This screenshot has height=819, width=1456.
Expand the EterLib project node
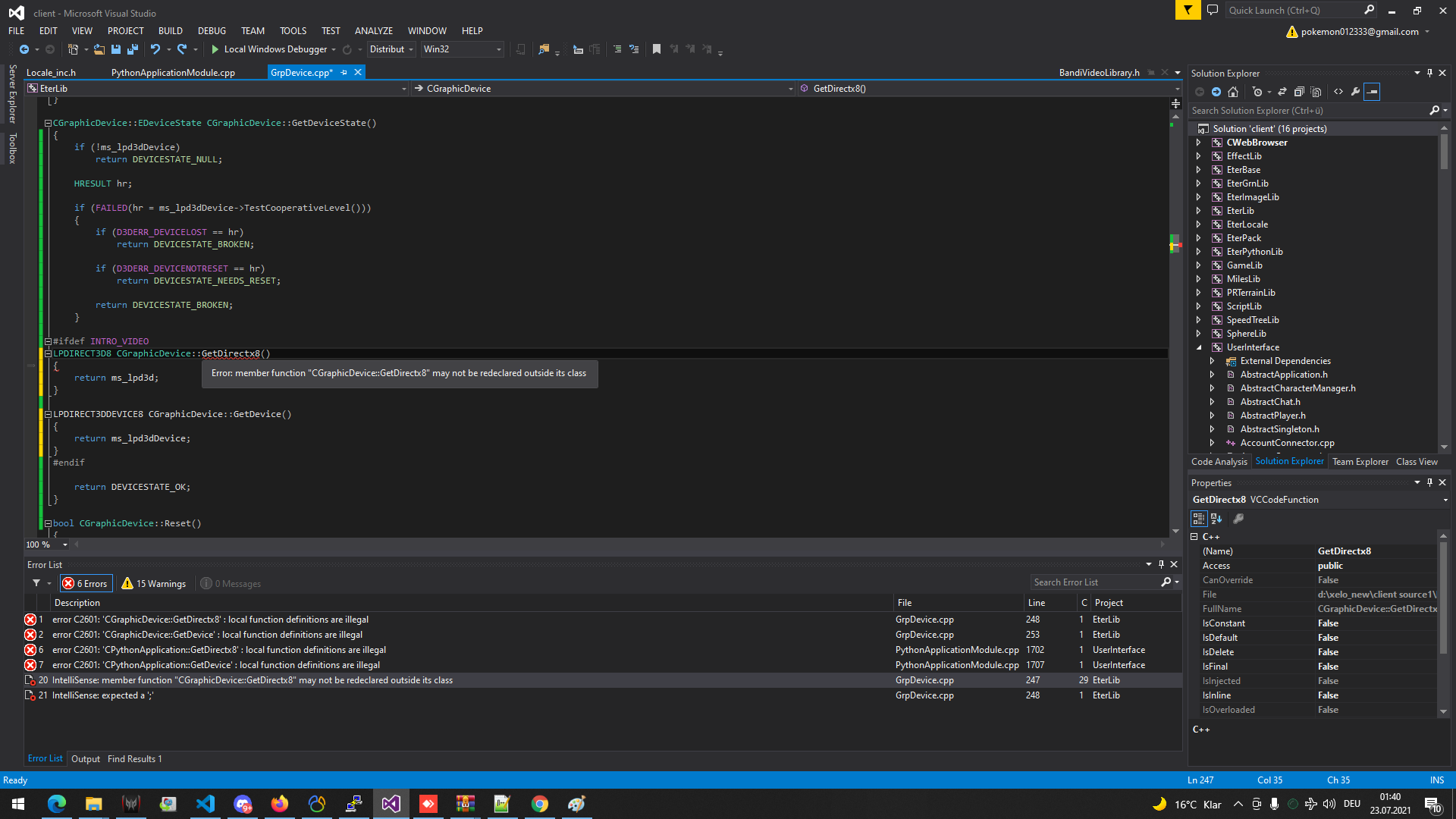pyautogui.click(x=1198, y=210)
